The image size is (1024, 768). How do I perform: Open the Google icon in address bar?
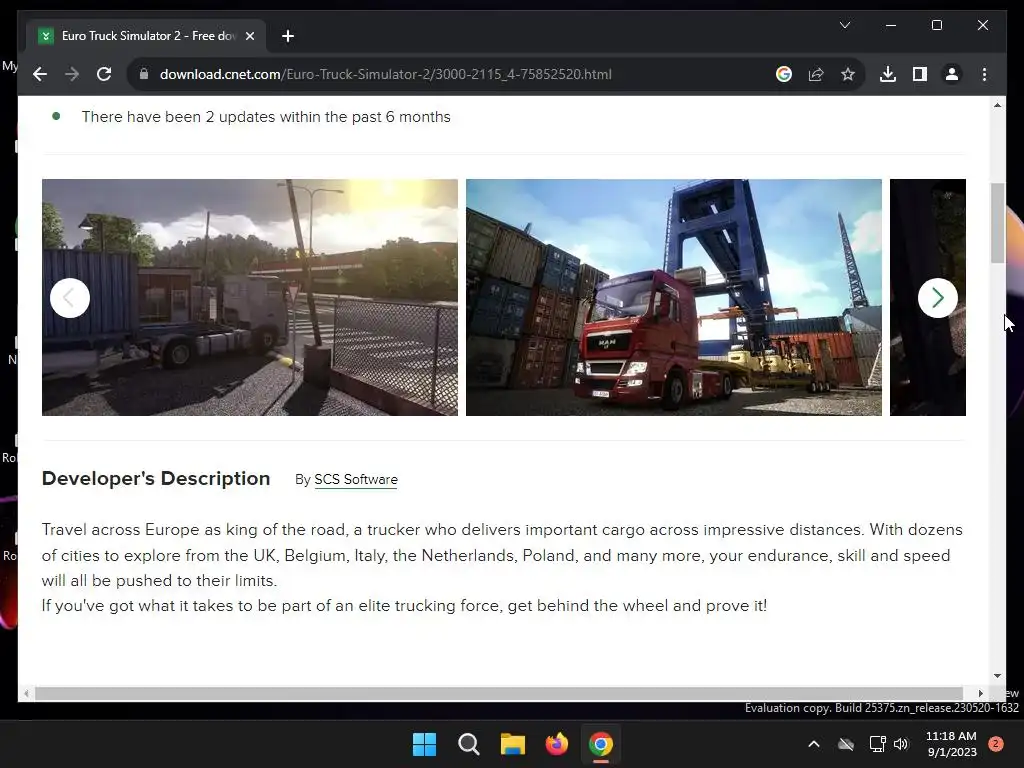784,74
